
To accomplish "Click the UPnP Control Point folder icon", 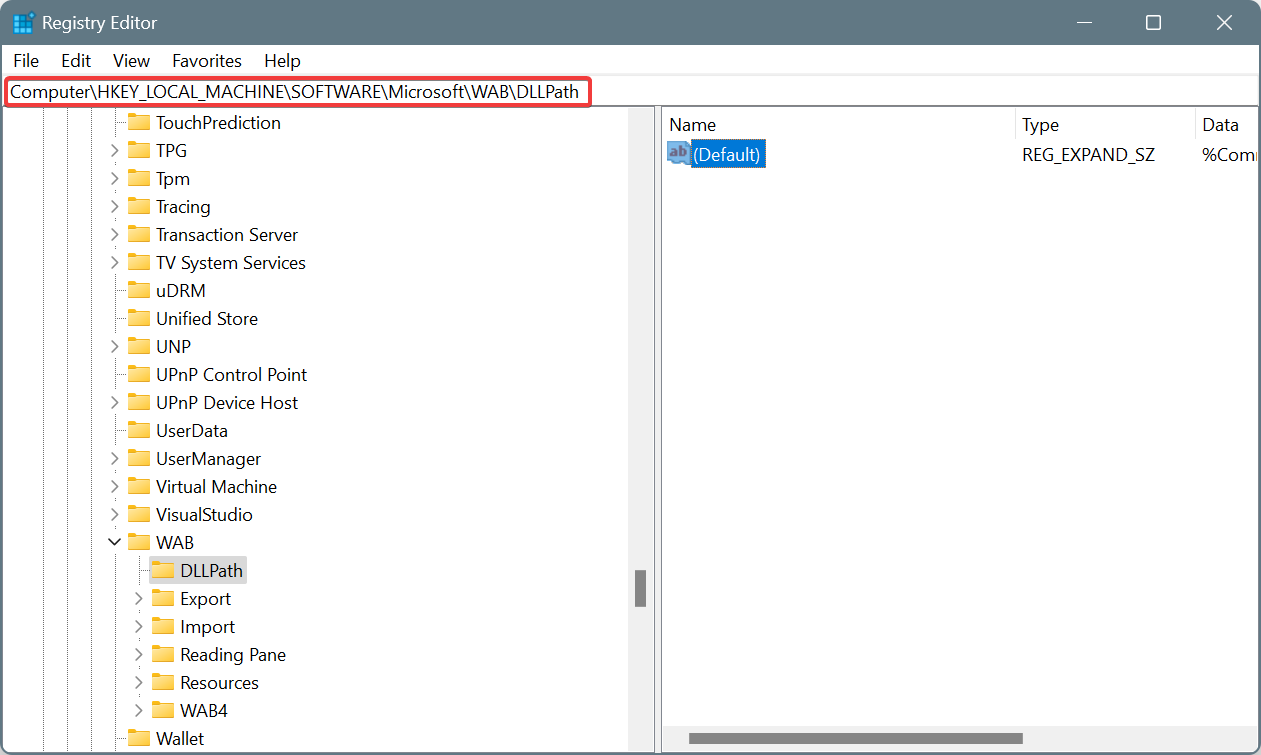I will tap(139, 375).
